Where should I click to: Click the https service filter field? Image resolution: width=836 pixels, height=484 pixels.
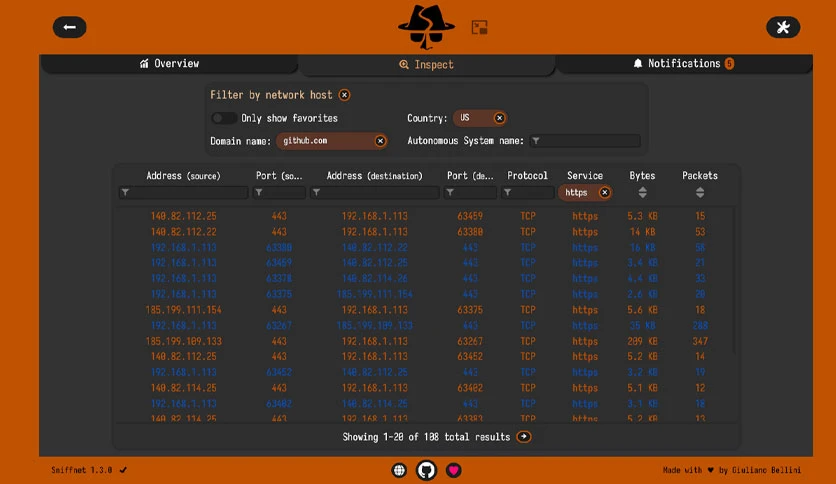click(585, 192)
